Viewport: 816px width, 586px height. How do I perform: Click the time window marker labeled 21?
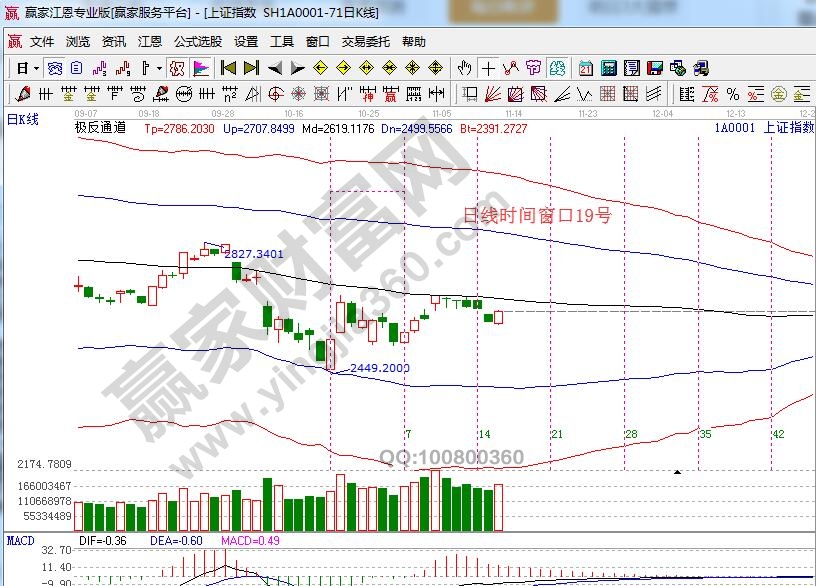[x=557, y=434]
